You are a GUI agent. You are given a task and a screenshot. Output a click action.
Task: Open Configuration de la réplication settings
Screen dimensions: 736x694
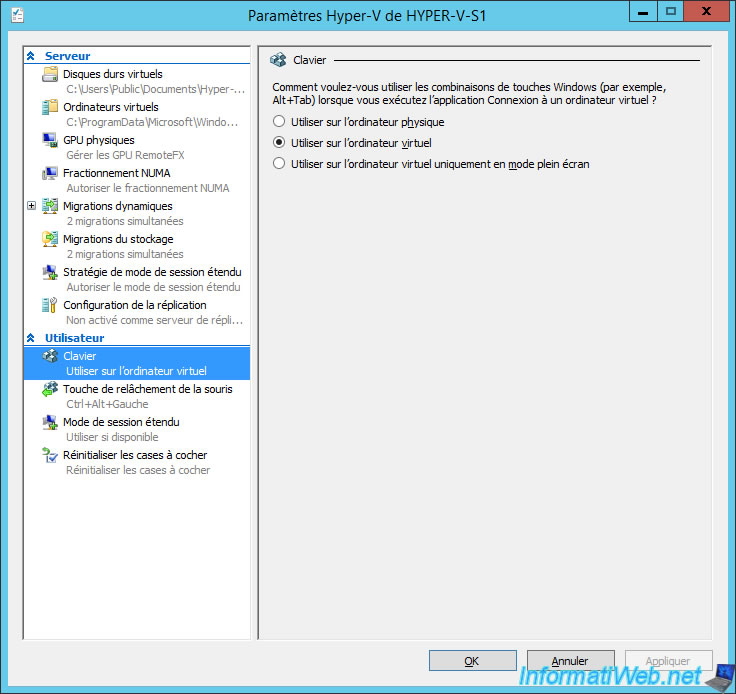click(x=135, y=305)
